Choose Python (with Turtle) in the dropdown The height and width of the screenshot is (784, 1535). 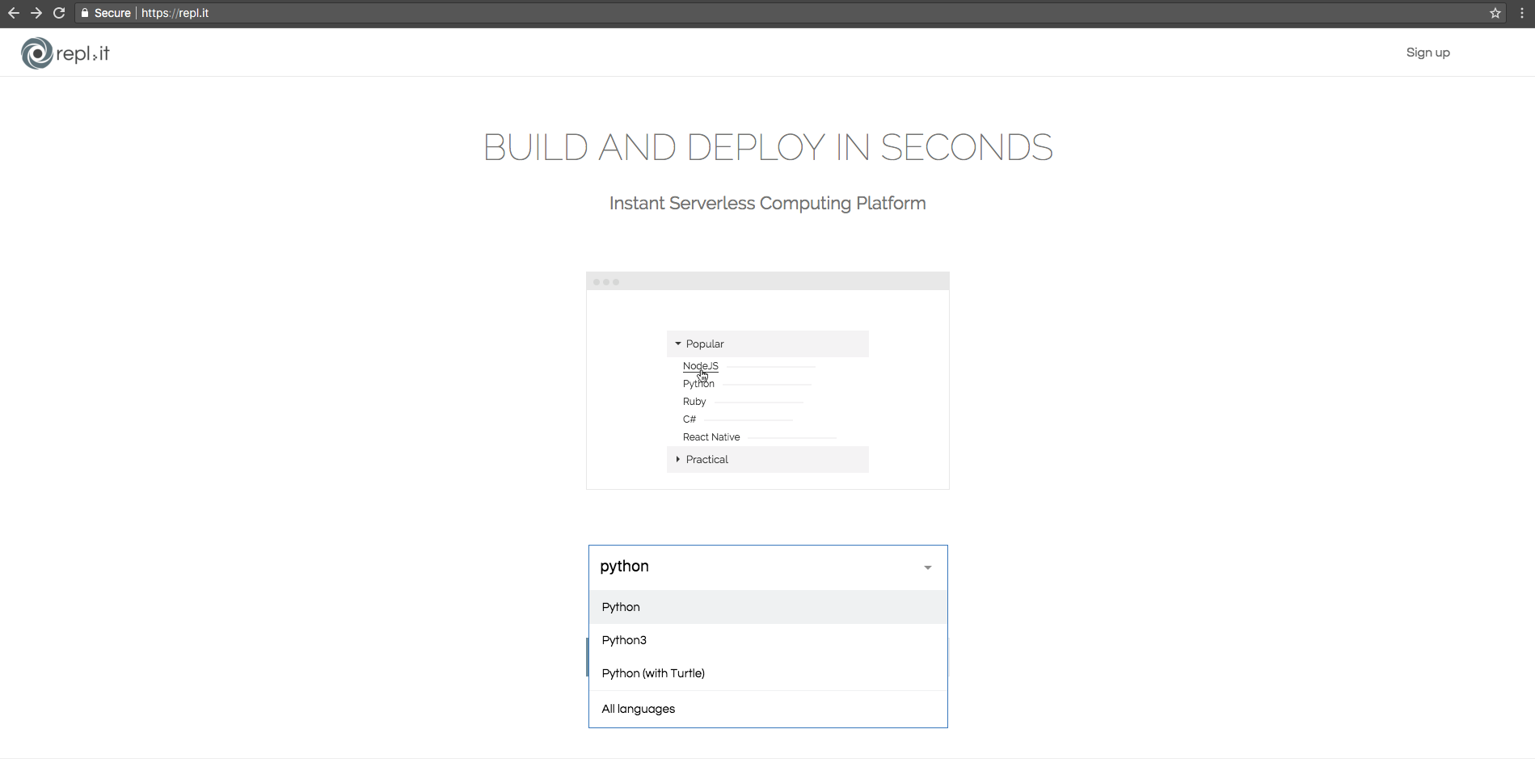pos(768,673)
